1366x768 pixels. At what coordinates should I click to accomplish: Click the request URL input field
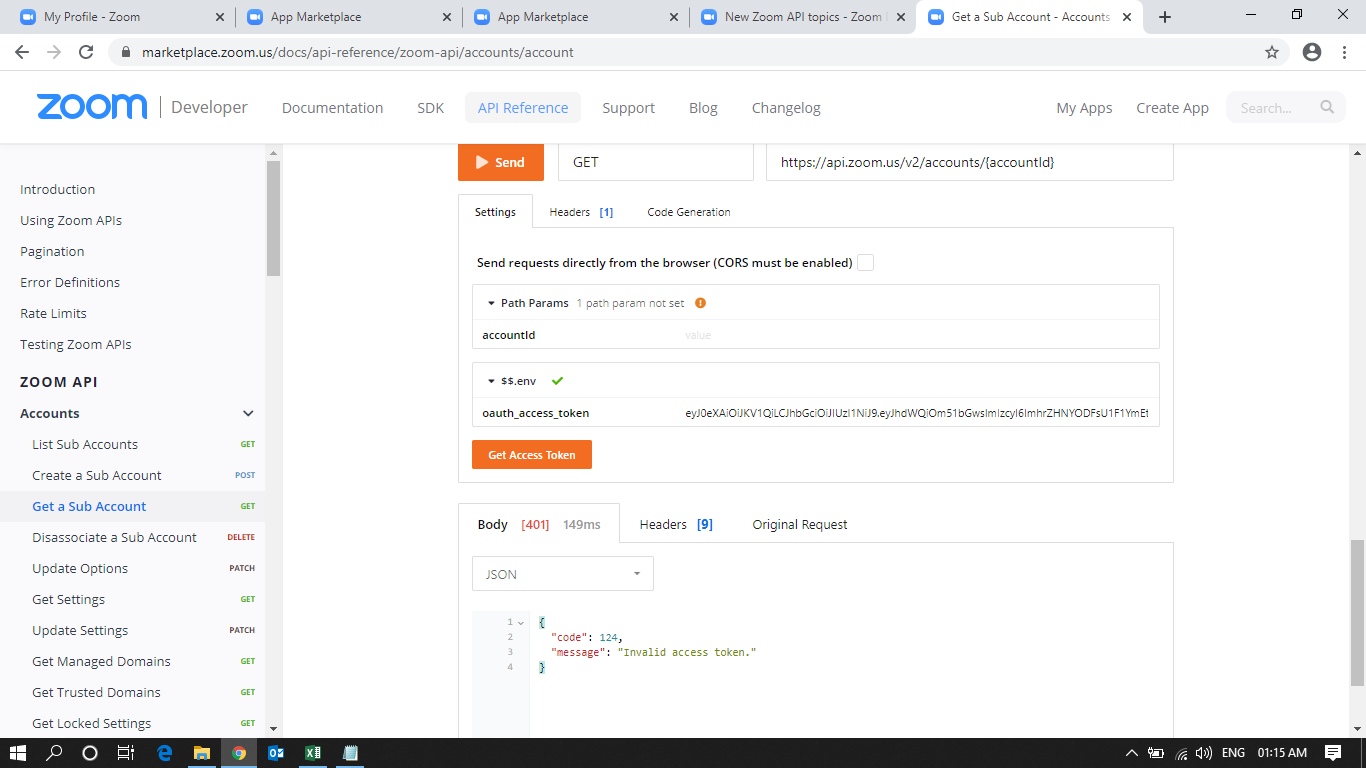tap(970, 162)
